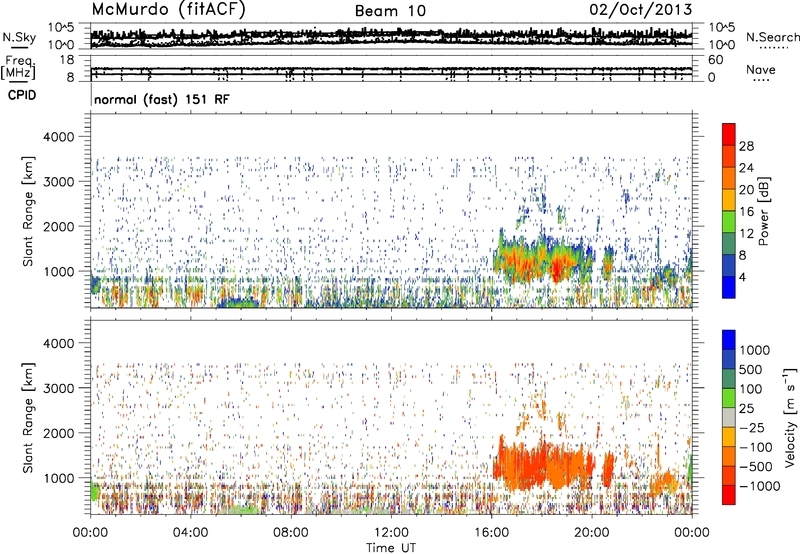Click the "Nave" legend label
The width and height of the screenshot is (800, 554).
pyautogui.click(x=761, y=70)
